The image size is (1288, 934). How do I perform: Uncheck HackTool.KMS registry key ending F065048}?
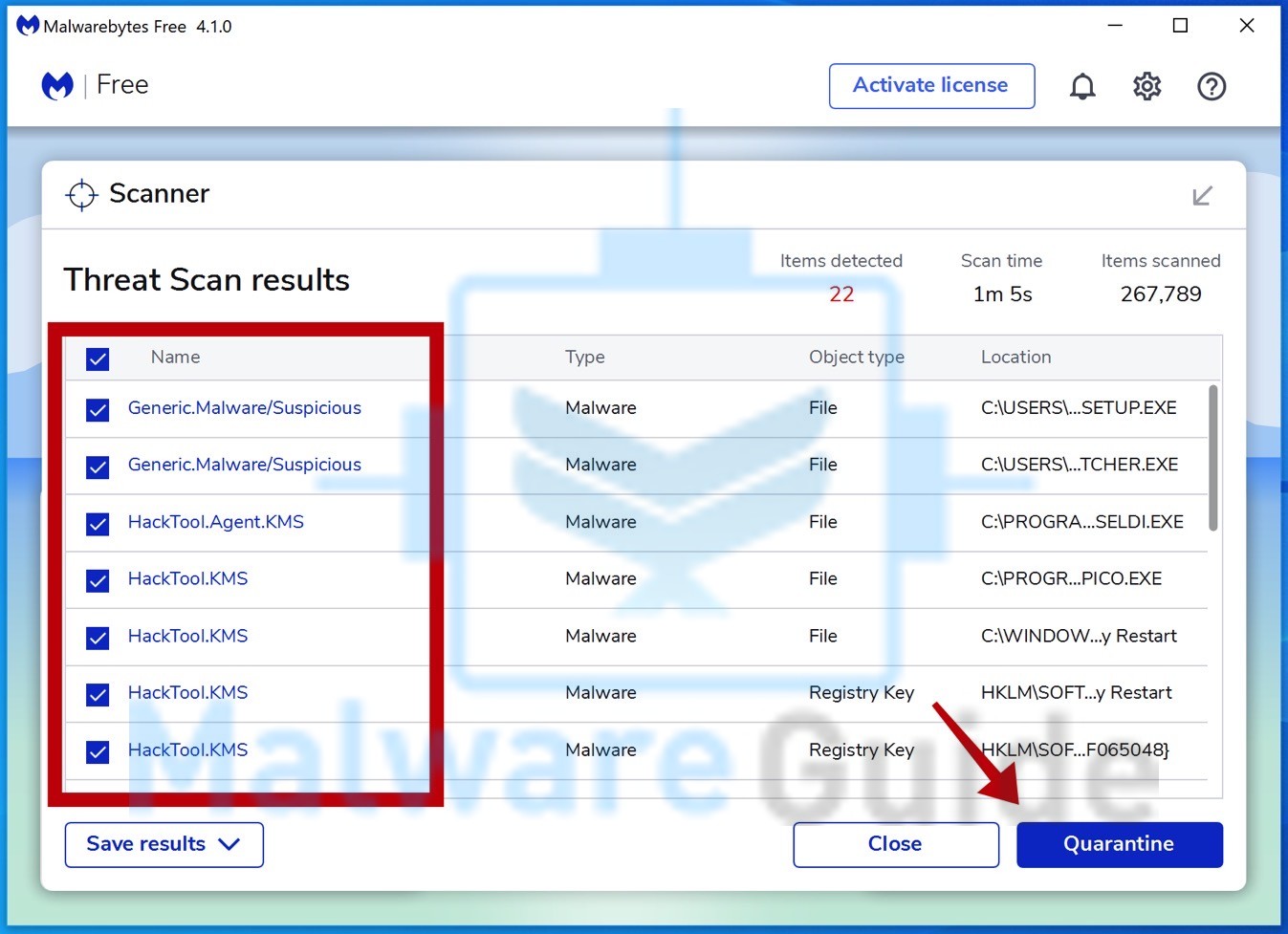[x=98, y=752]
